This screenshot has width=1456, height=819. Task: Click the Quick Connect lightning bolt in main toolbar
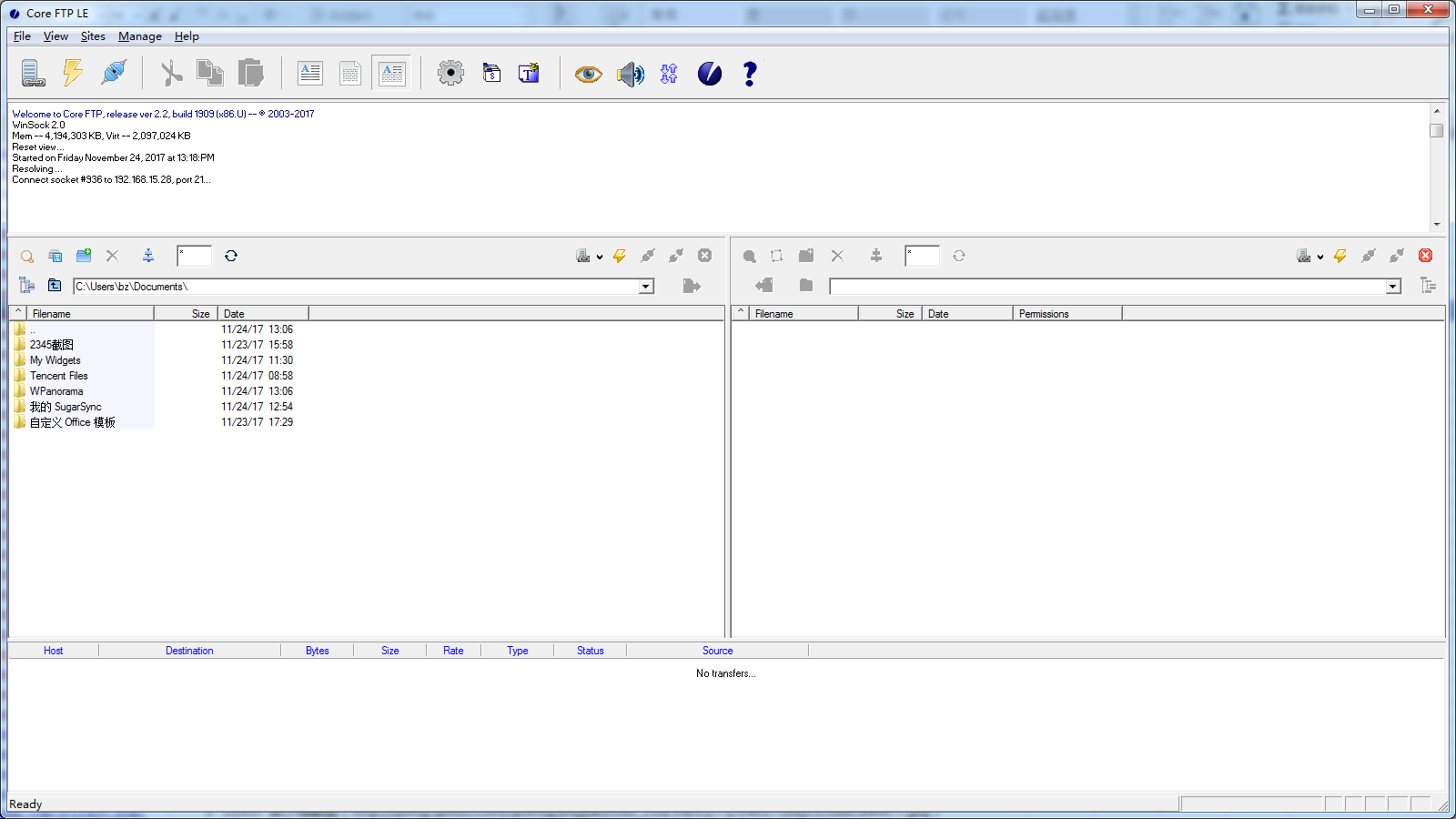(x=73, y=73)
